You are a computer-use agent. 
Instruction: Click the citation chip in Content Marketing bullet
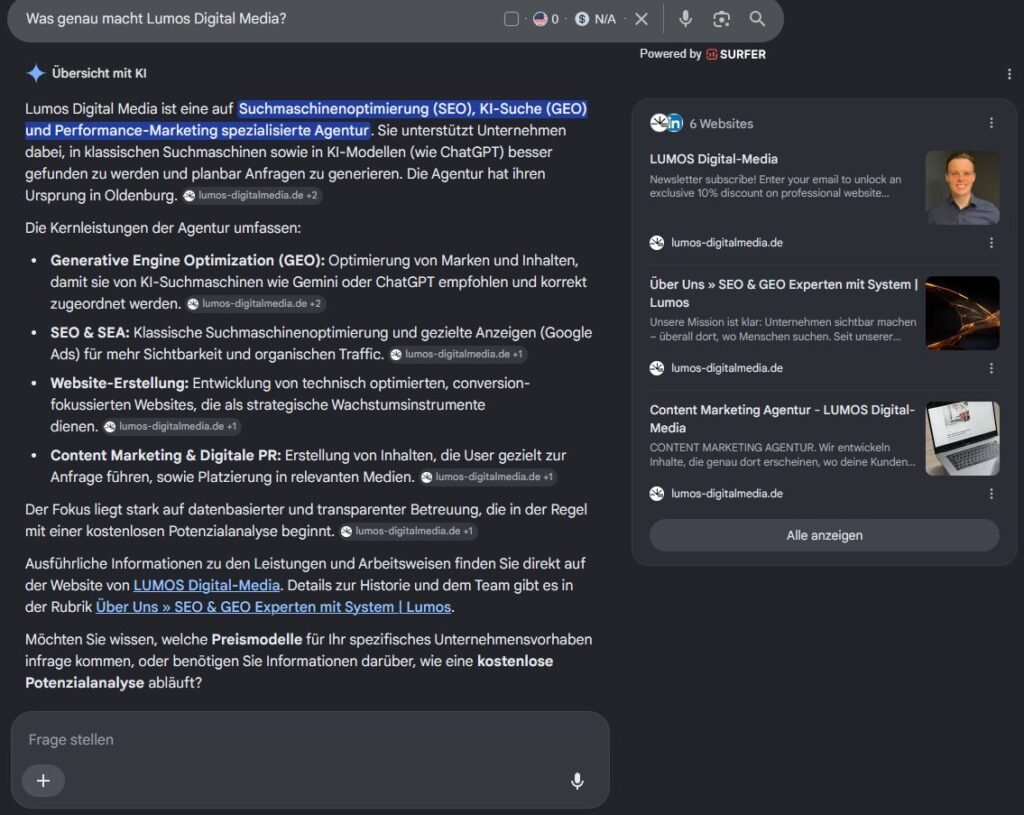coord(488,477)
